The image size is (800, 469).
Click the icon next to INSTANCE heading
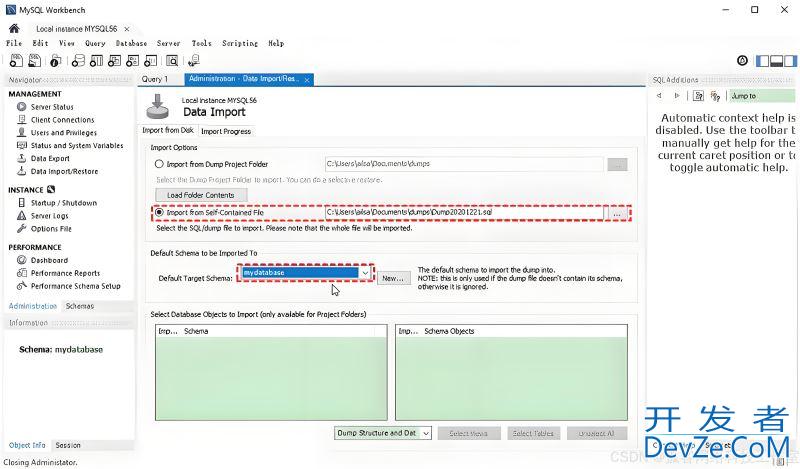point(51,189)
